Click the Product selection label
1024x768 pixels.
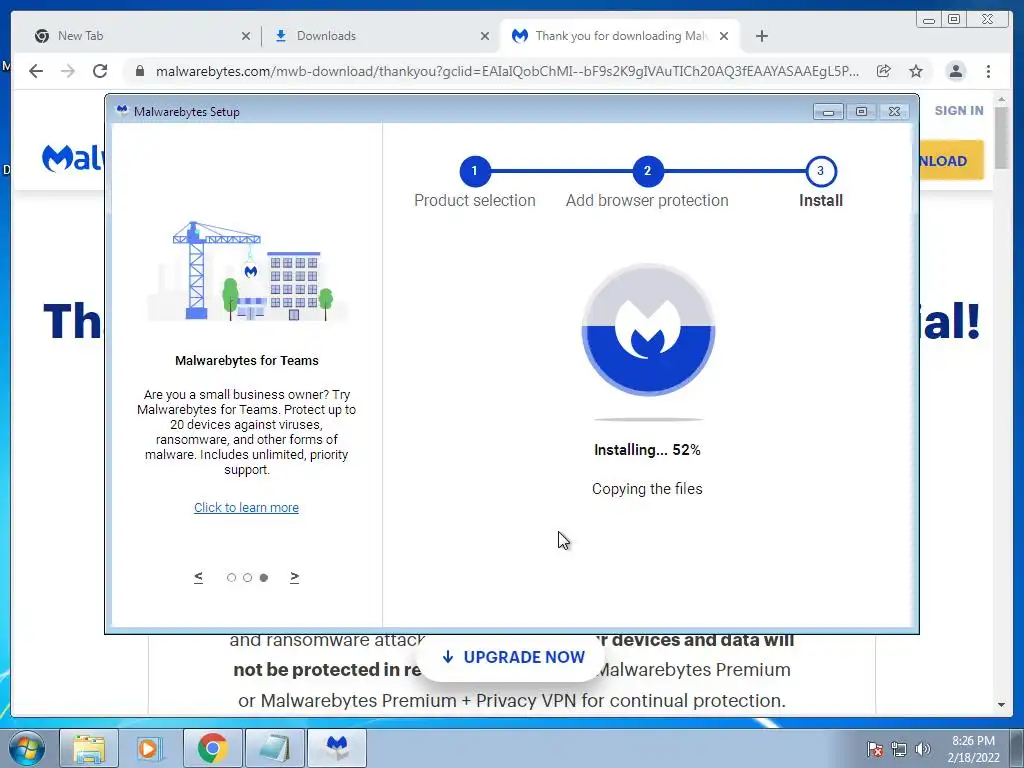click(x=475, y=200)
